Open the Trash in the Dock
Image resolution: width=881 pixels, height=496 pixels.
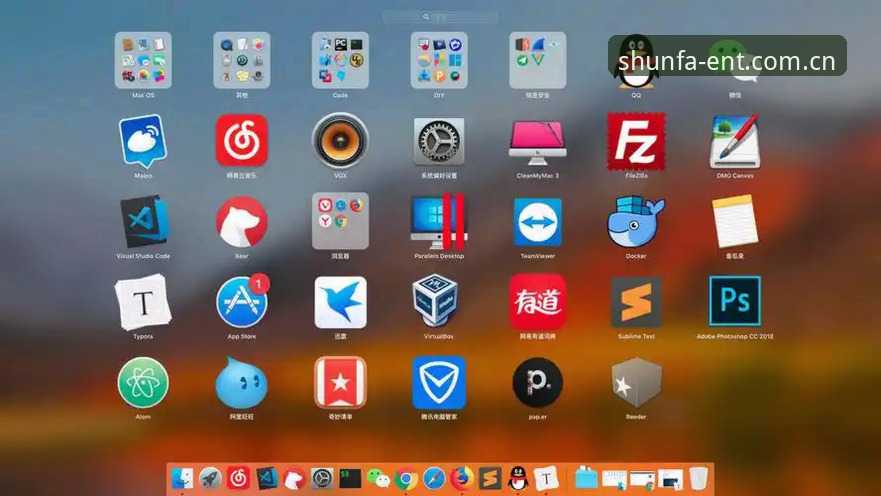[698, 479]
